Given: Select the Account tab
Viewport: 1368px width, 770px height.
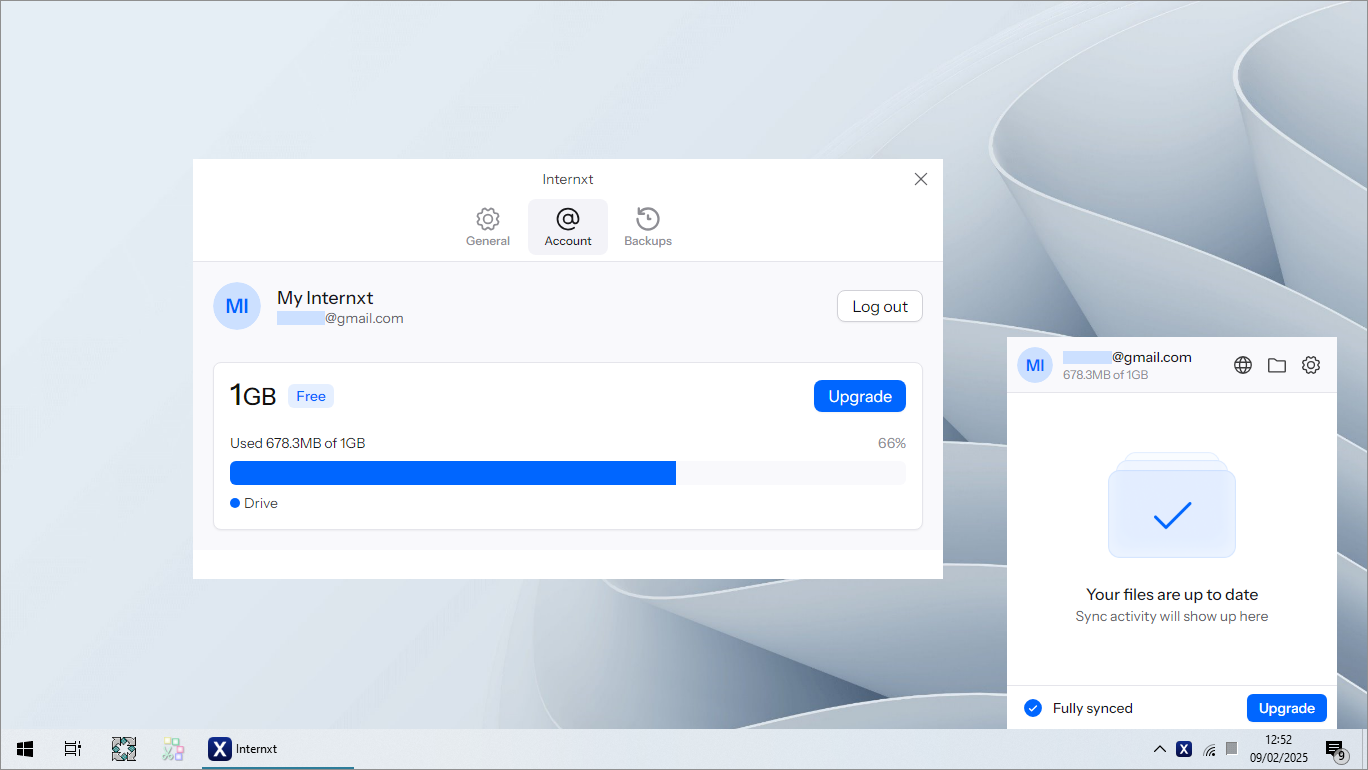Looking at the screenshot, I should (x=568, y=227).
